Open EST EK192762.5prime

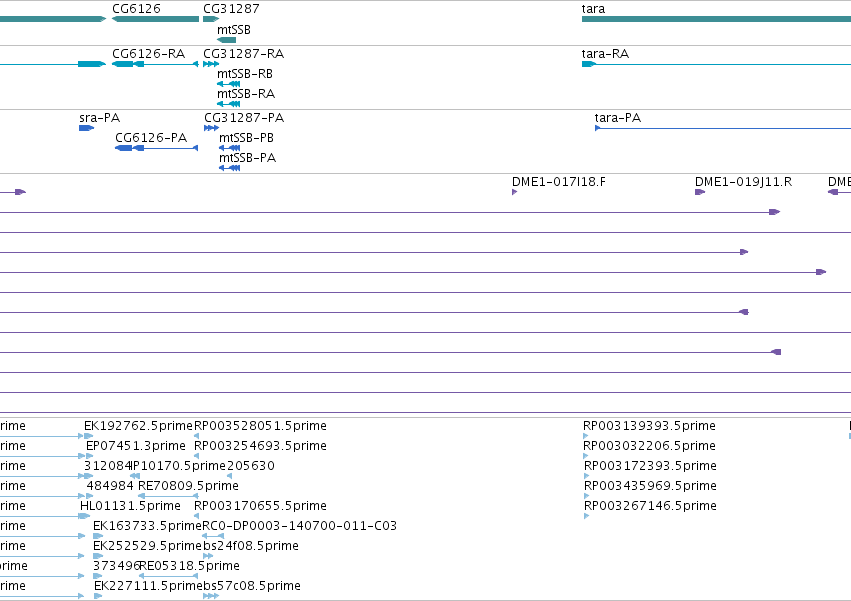click(x=138, y=426)
